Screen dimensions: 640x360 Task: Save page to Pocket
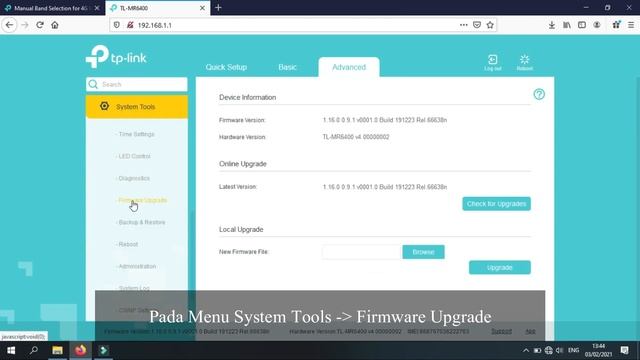[477, 25]
